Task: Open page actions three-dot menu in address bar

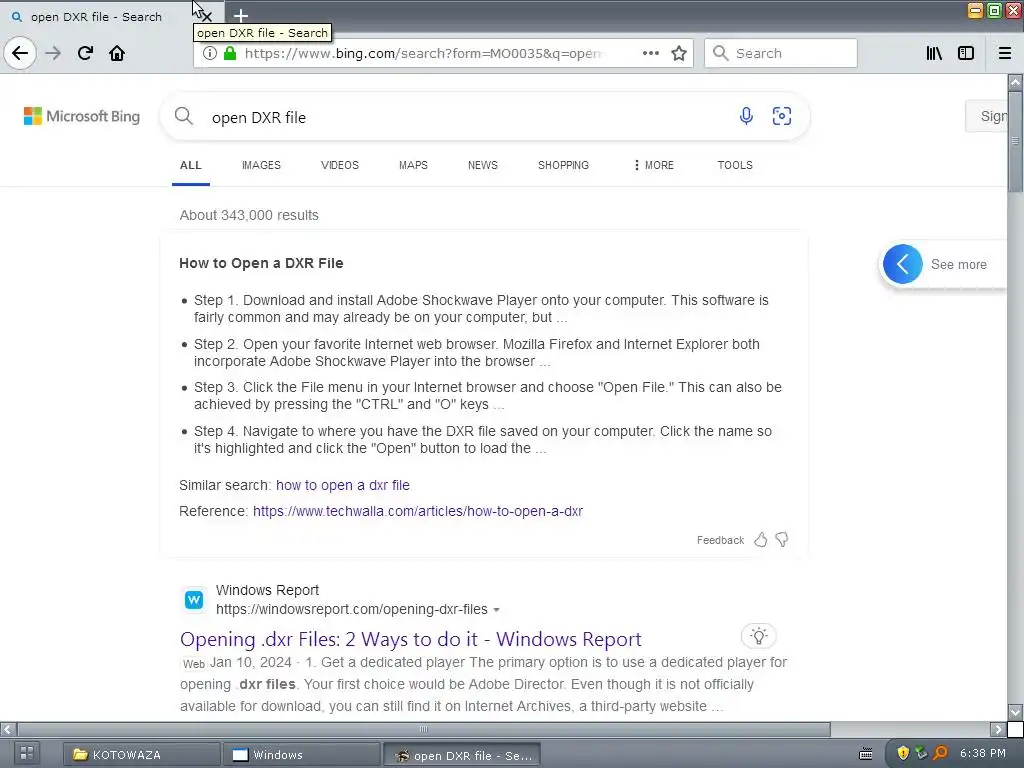Action: [650, 53]
